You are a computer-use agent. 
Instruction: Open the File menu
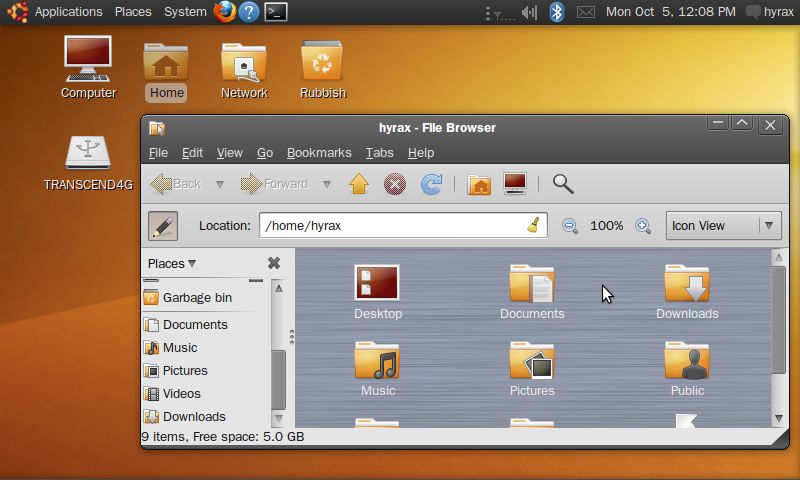(x=158, y=153)
